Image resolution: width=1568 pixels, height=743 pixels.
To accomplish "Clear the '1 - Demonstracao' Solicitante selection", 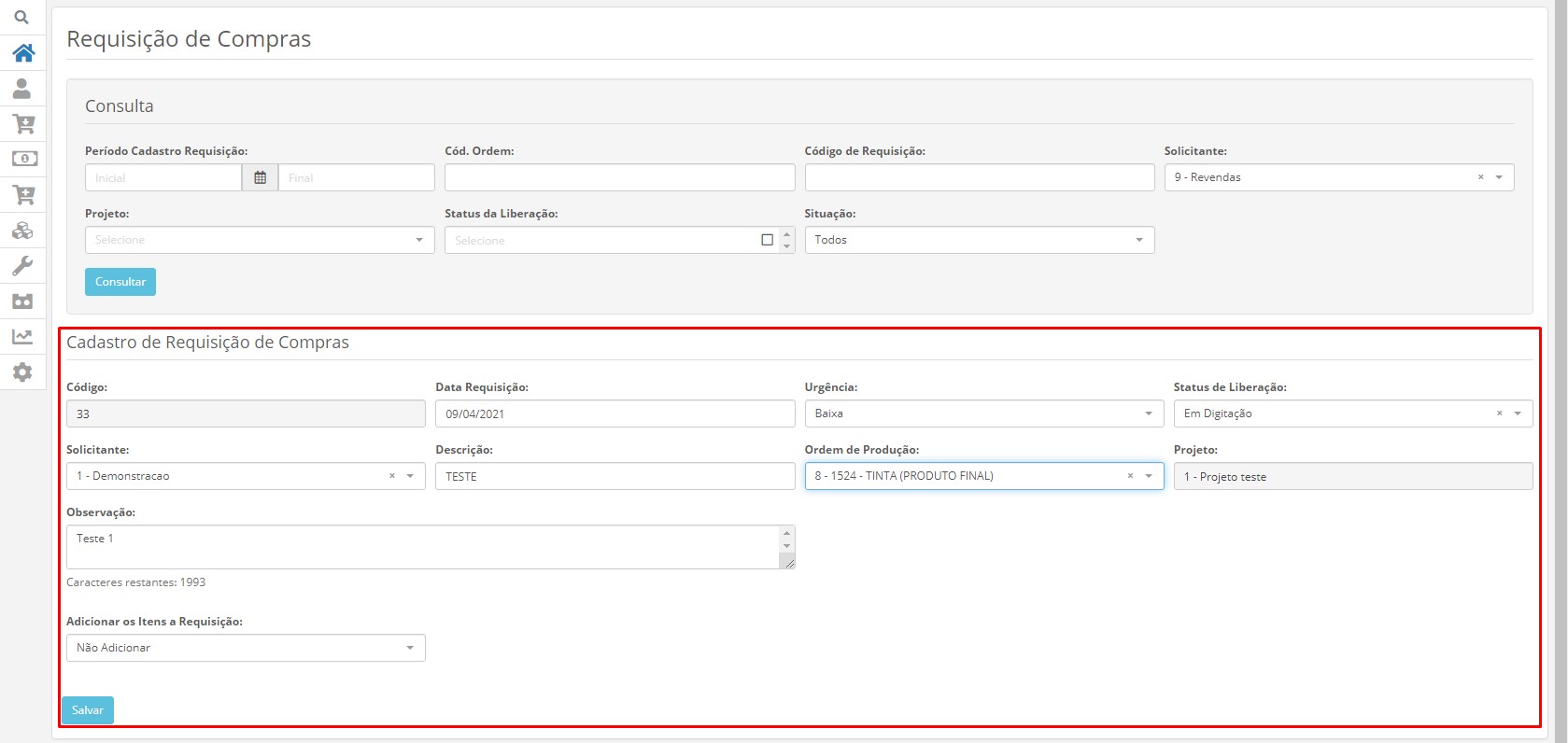I will tap(391, 476).
